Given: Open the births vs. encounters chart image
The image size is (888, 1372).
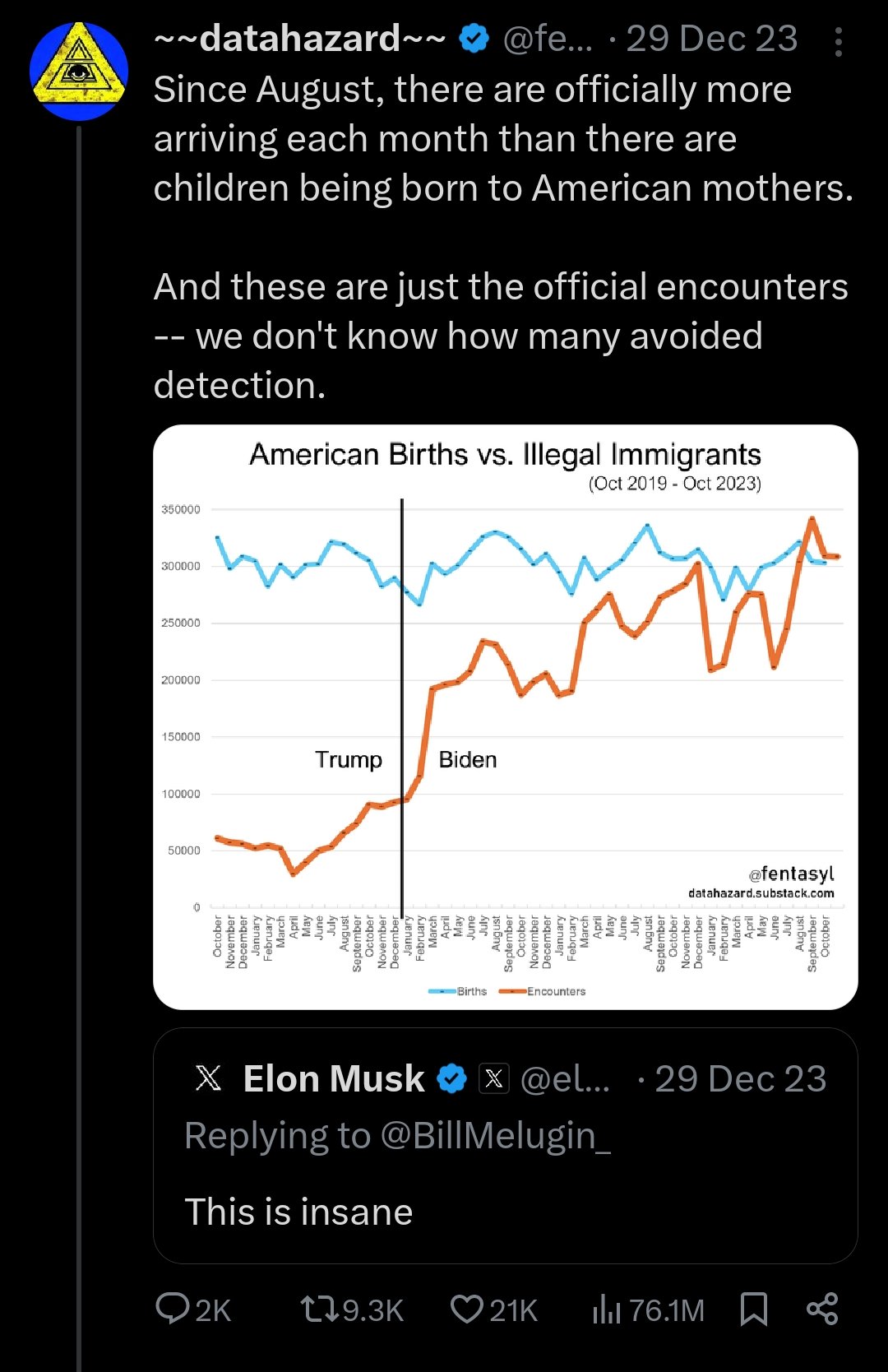Looking at the screenshot, I should tap(505, 716).
